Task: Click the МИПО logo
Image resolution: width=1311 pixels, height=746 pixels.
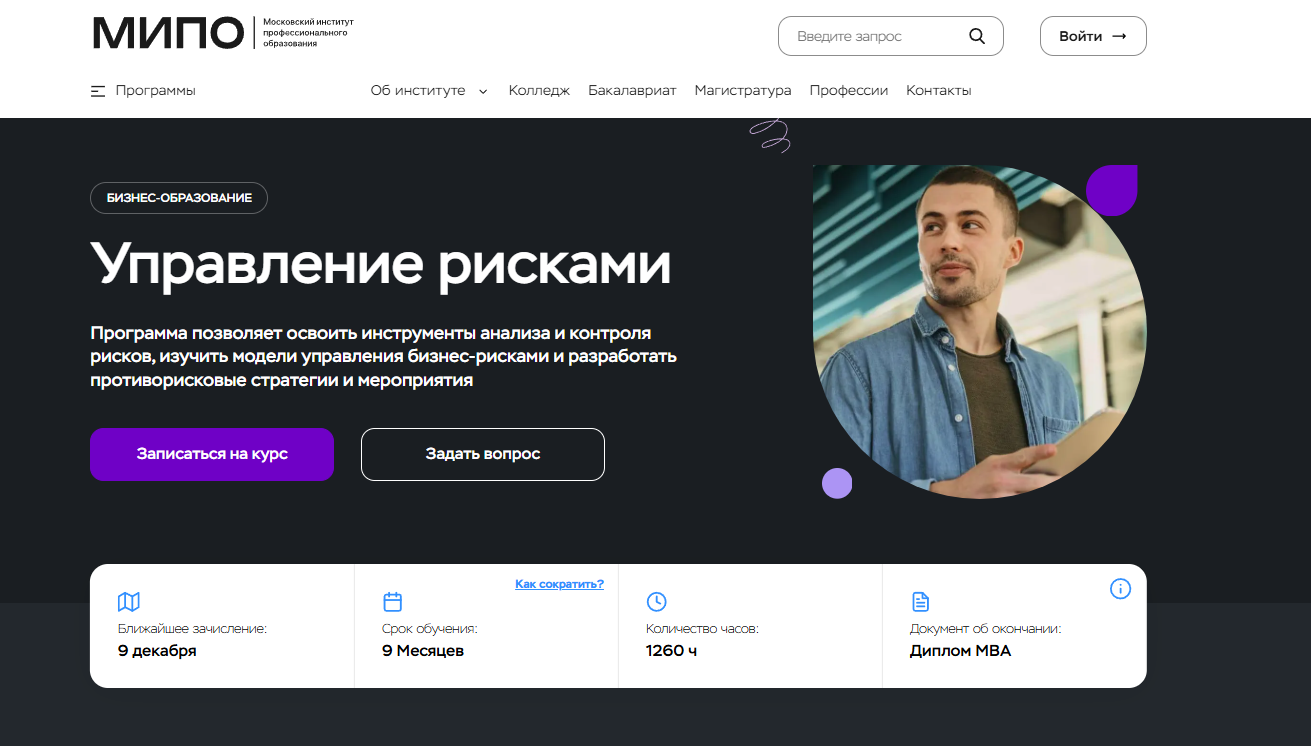Action: tap(222, 33)
